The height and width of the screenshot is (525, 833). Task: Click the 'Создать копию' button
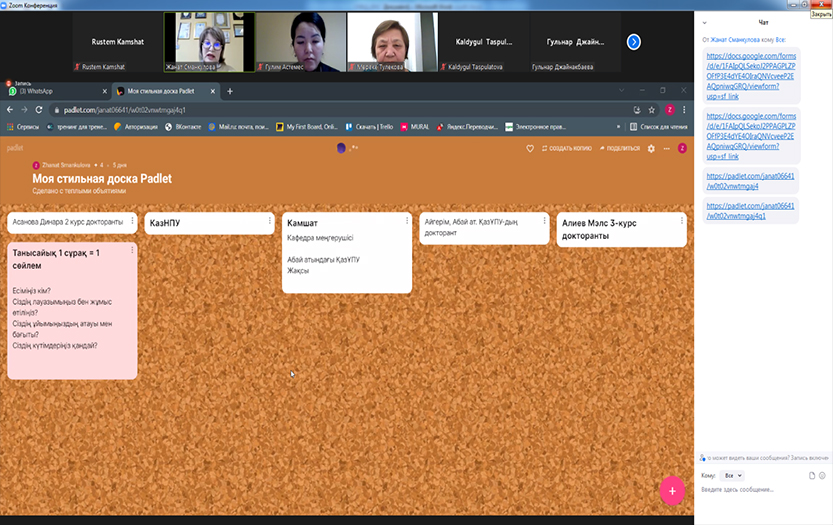(x=566, y=148)
